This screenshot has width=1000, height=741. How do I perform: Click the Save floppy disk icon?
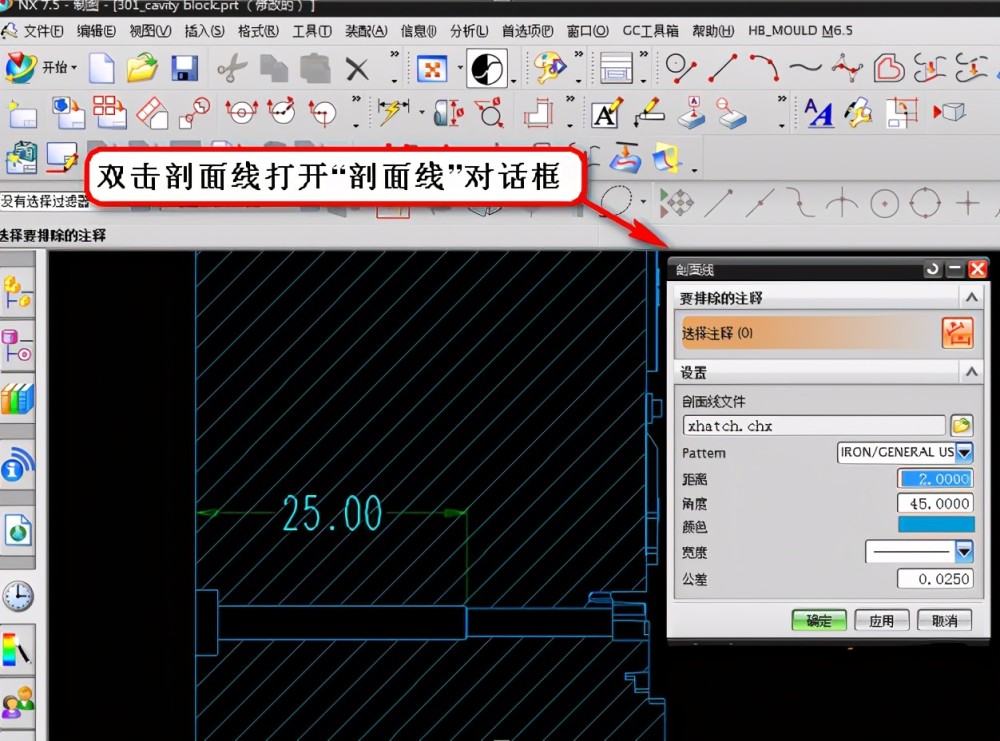tap(184, 68)
